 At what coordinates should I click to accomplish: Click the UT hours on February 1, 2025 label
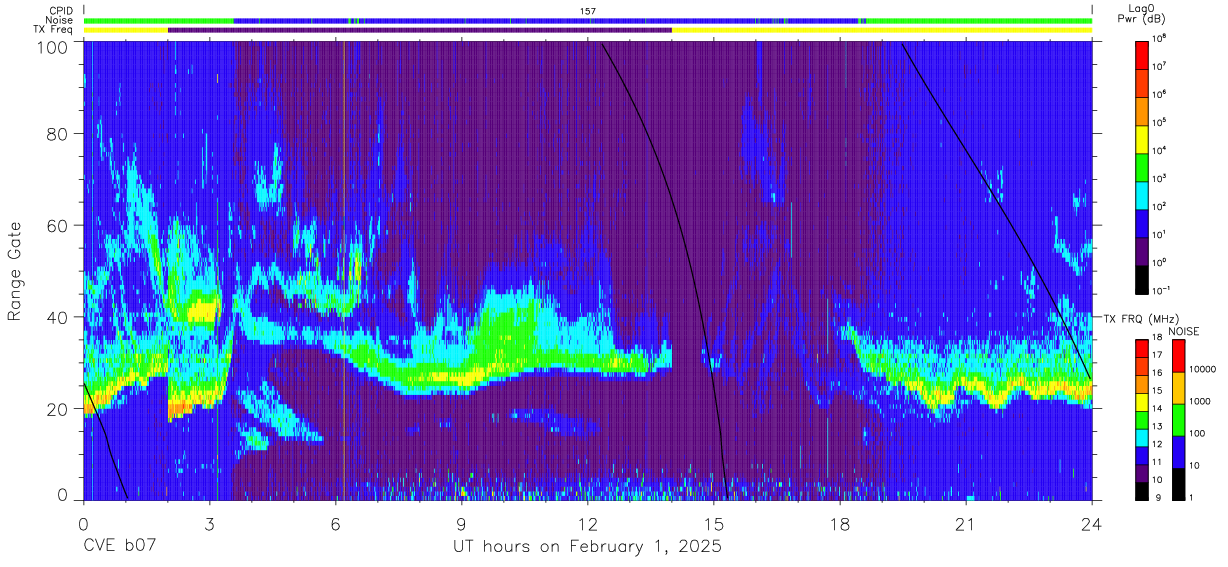tap(588, 547)
